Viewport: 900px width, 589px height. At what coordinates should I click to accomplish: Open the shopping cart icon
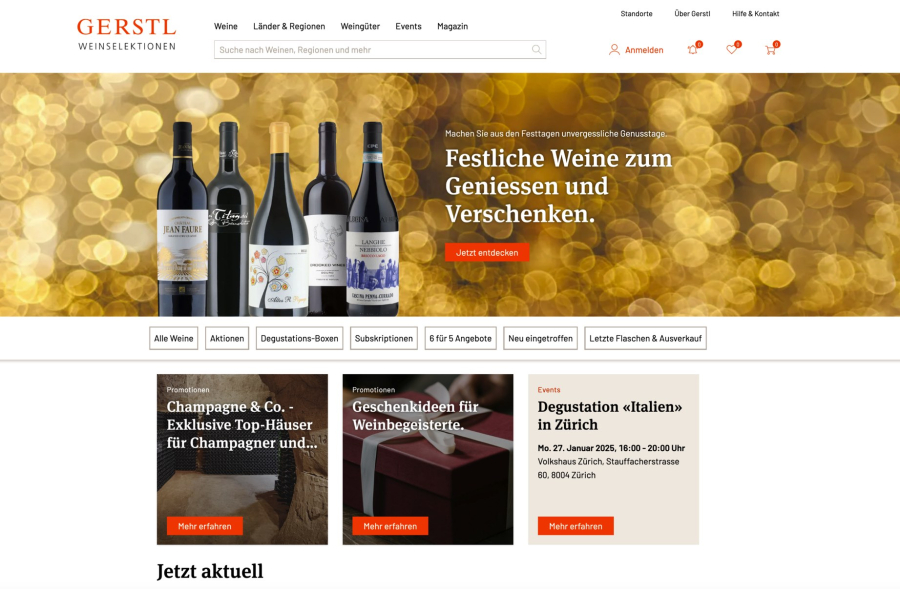pyautogui.click(x=771, y=49)
